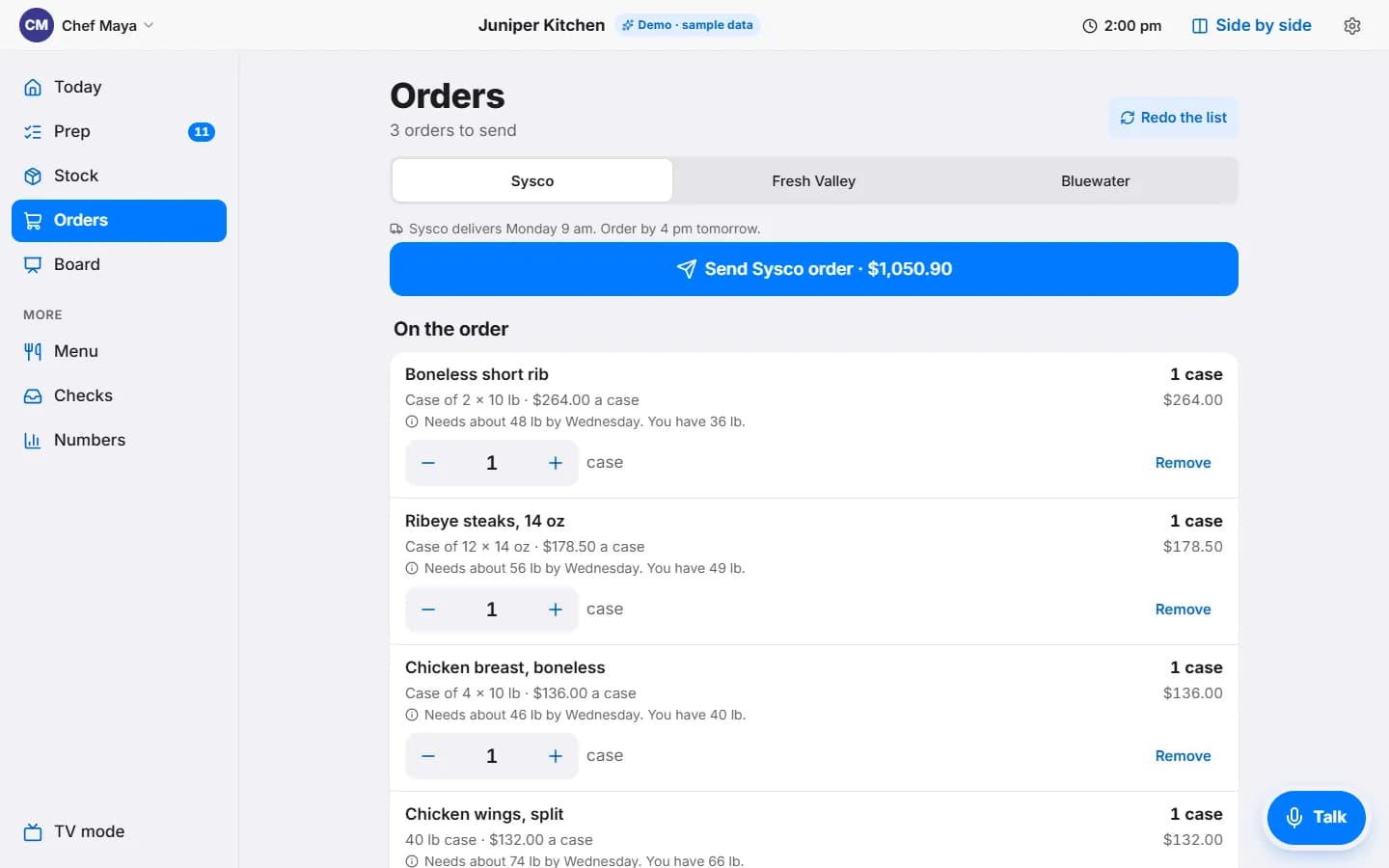Image resolution: width=1389 pixels, height=868 pixels.
Task: Click '3 orders to send' subtitle
Action: point(453,130)
